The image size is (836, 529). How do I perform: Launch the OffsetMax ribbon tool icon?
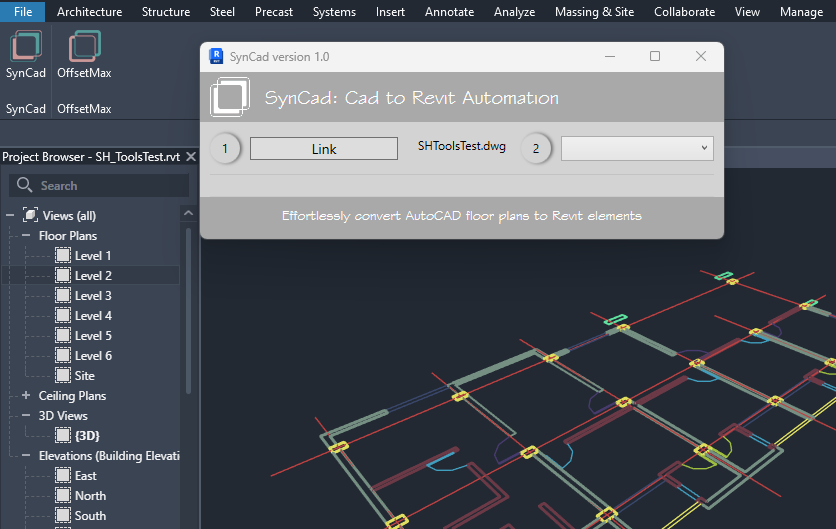pyautogui.click(x=84, y=46)
